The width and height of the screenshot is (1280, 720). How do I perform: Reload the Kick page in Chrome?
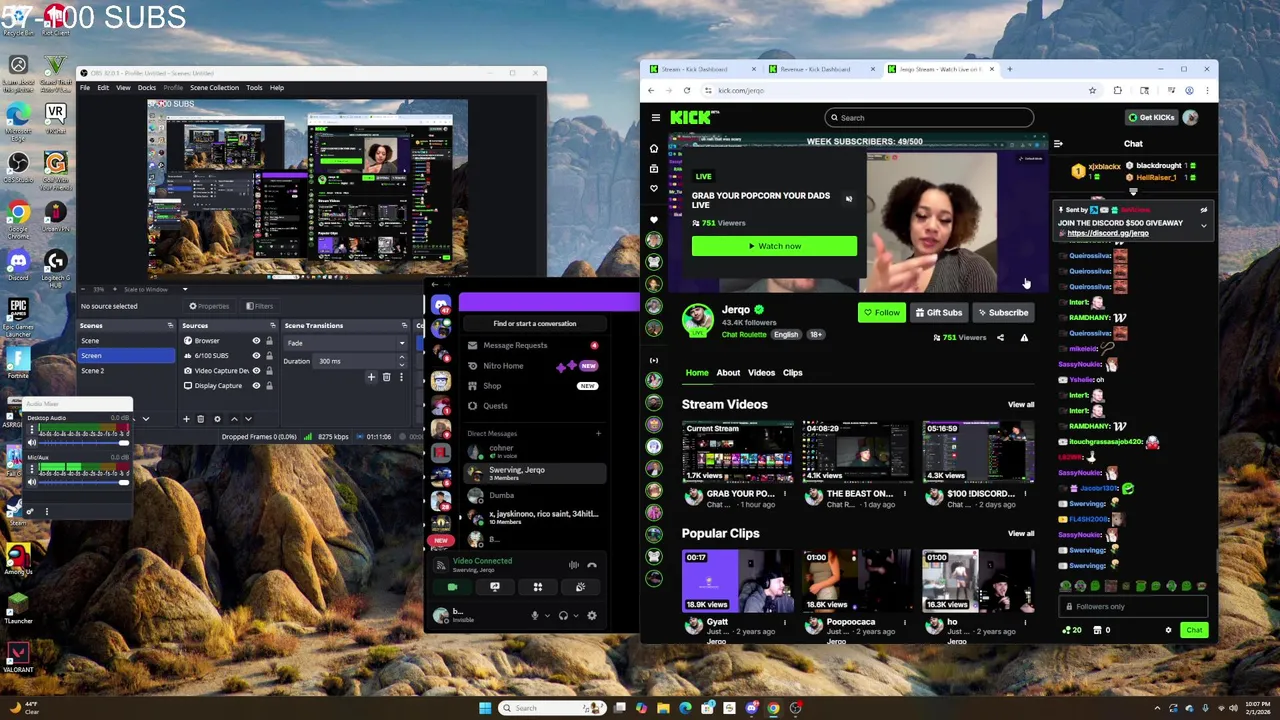pyautogui.click(x=687, y=91)
